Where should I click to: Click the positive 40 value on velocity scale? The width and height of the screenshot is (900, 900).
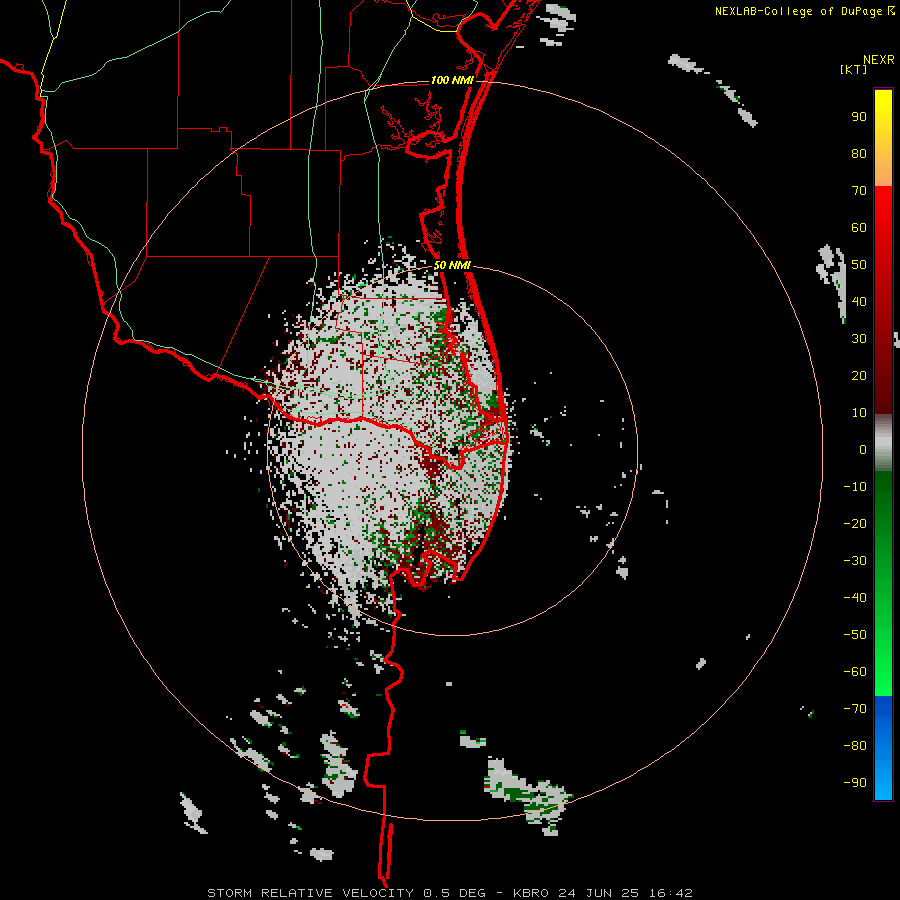pyautogui.click(x=859, y=302)
